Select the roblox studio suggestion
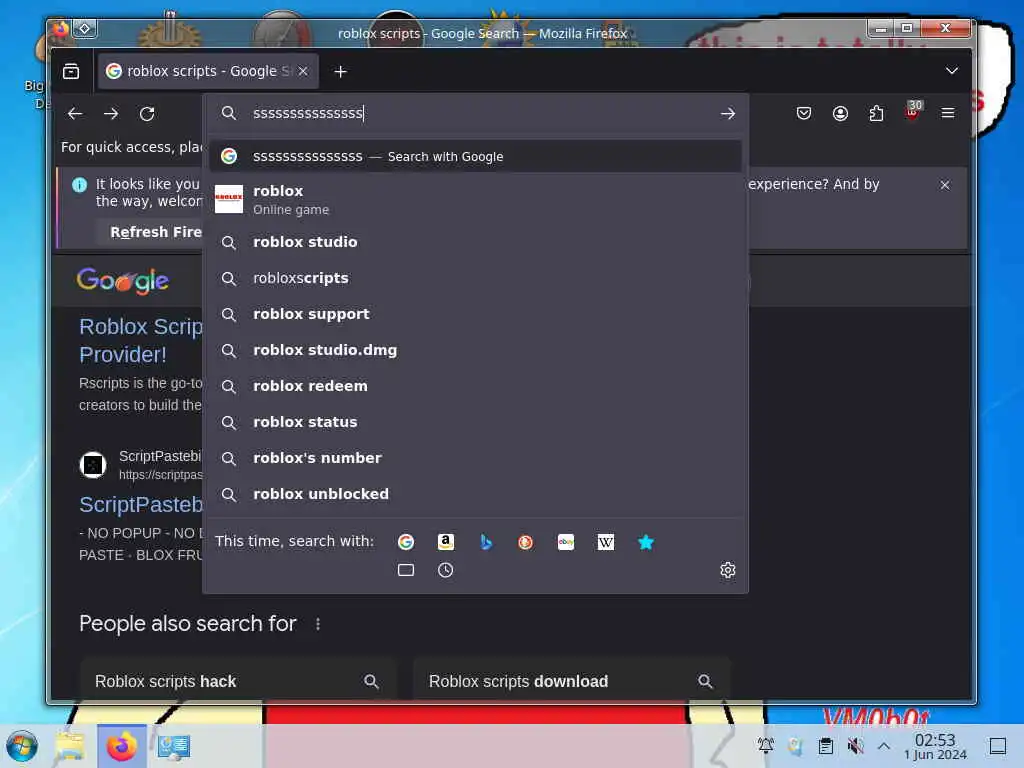 coord(475,242)
